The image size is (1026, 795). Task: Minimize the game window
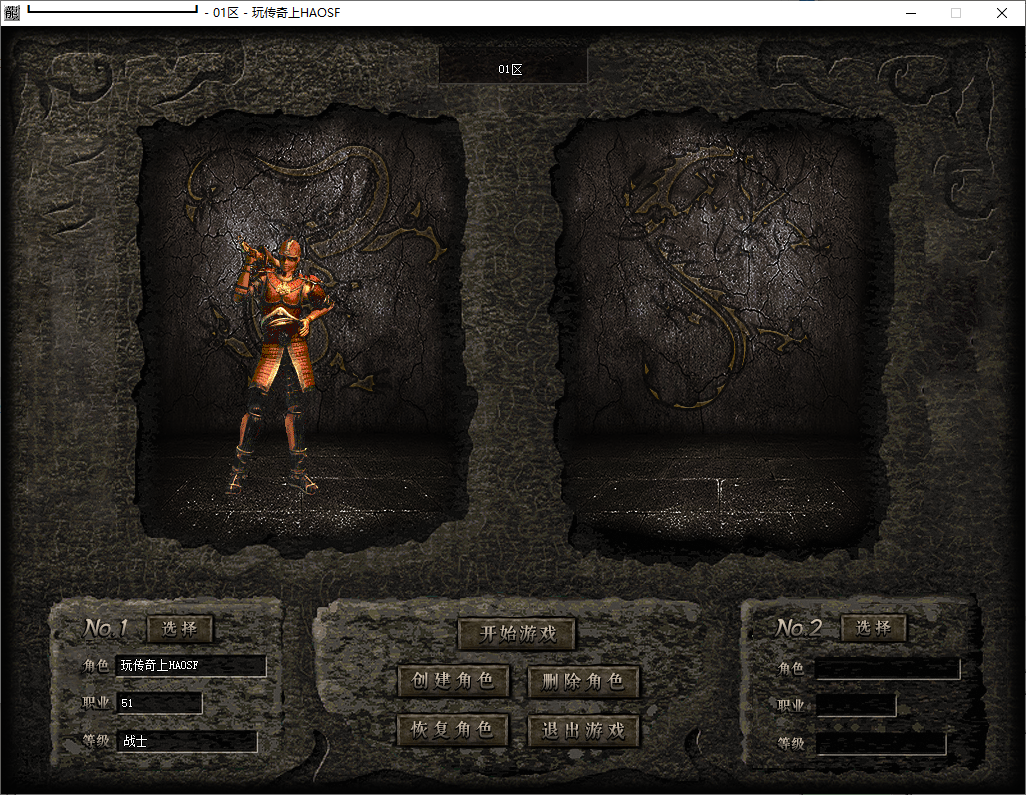point(911,13)
